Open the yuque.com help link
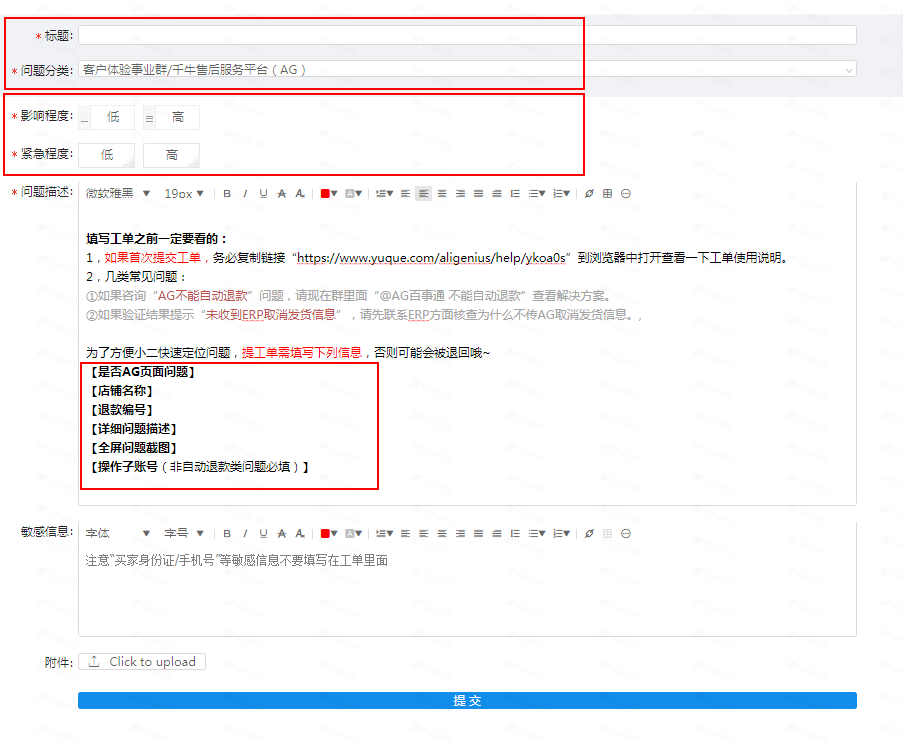Screen dimensions: 903x742 (432, 258)
